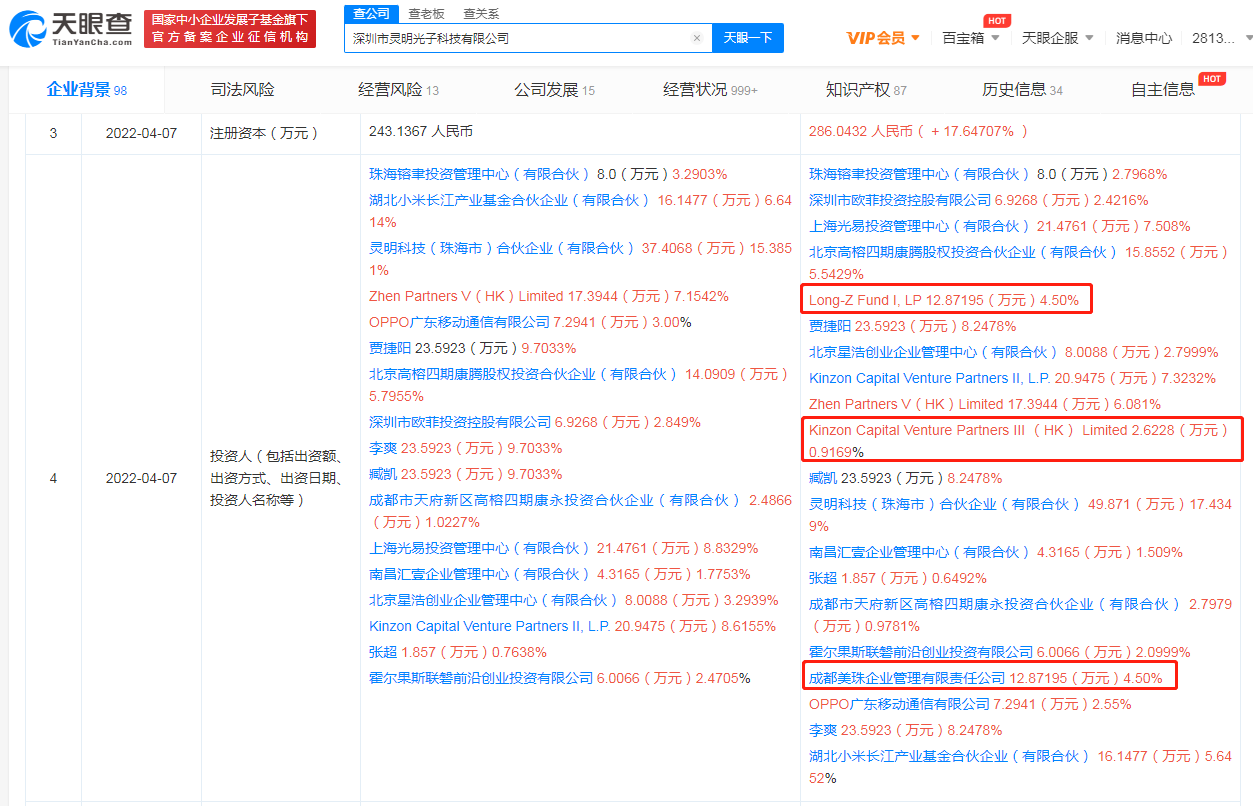
Task: Select the 企业背景 tab
Action: click(87, 90)
